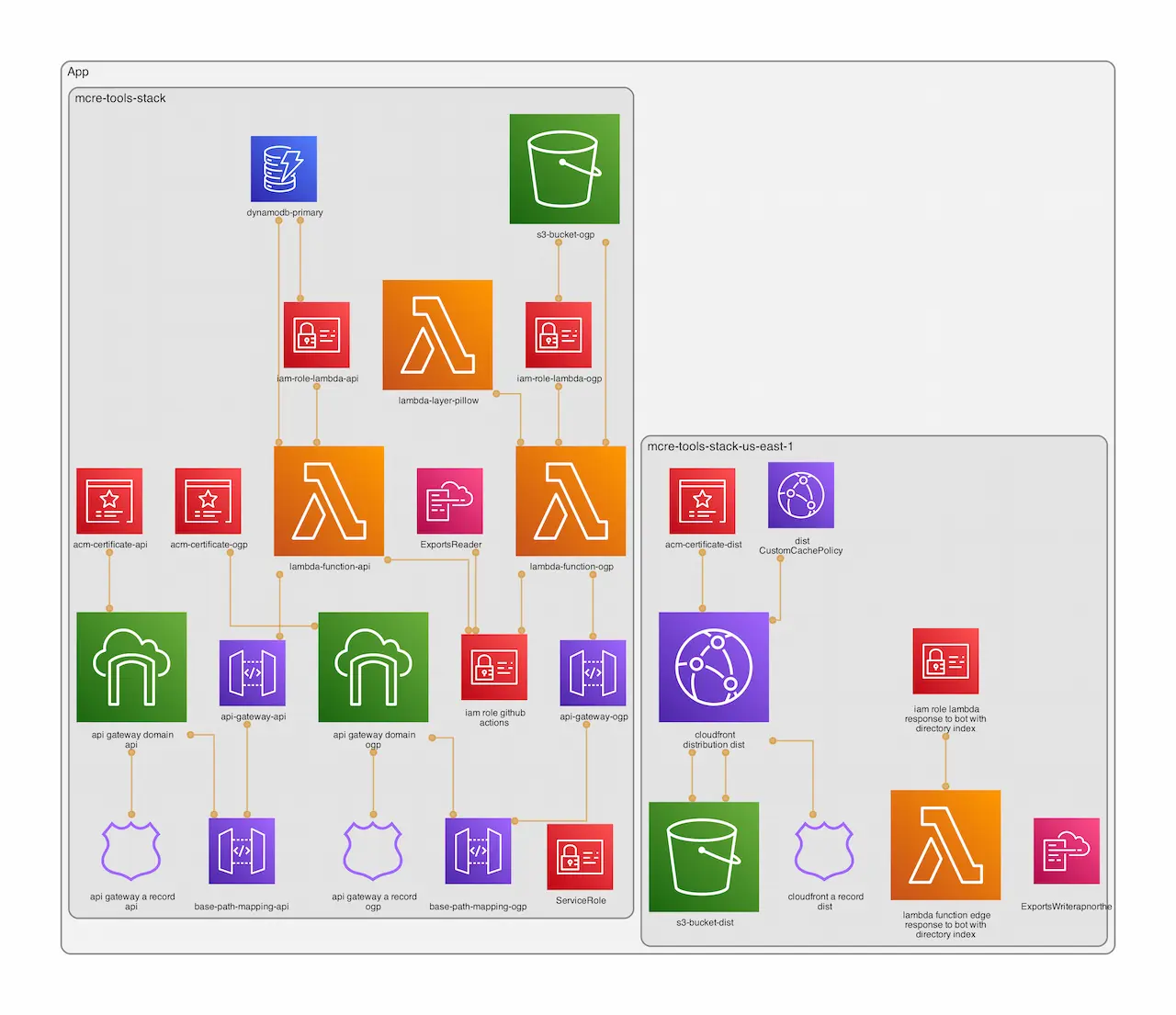
Task: Click the base-path-mapping-ogp icon
Action: 478,851
